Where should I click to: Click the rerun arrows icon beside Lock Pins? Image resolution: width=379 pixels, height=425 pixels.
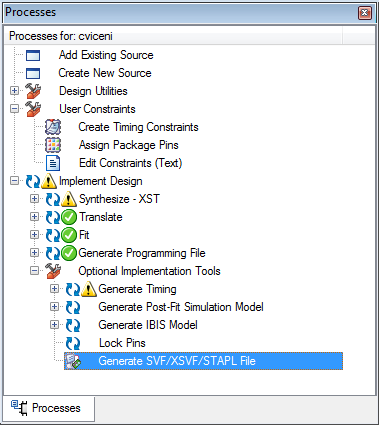(x=73, y=343)
